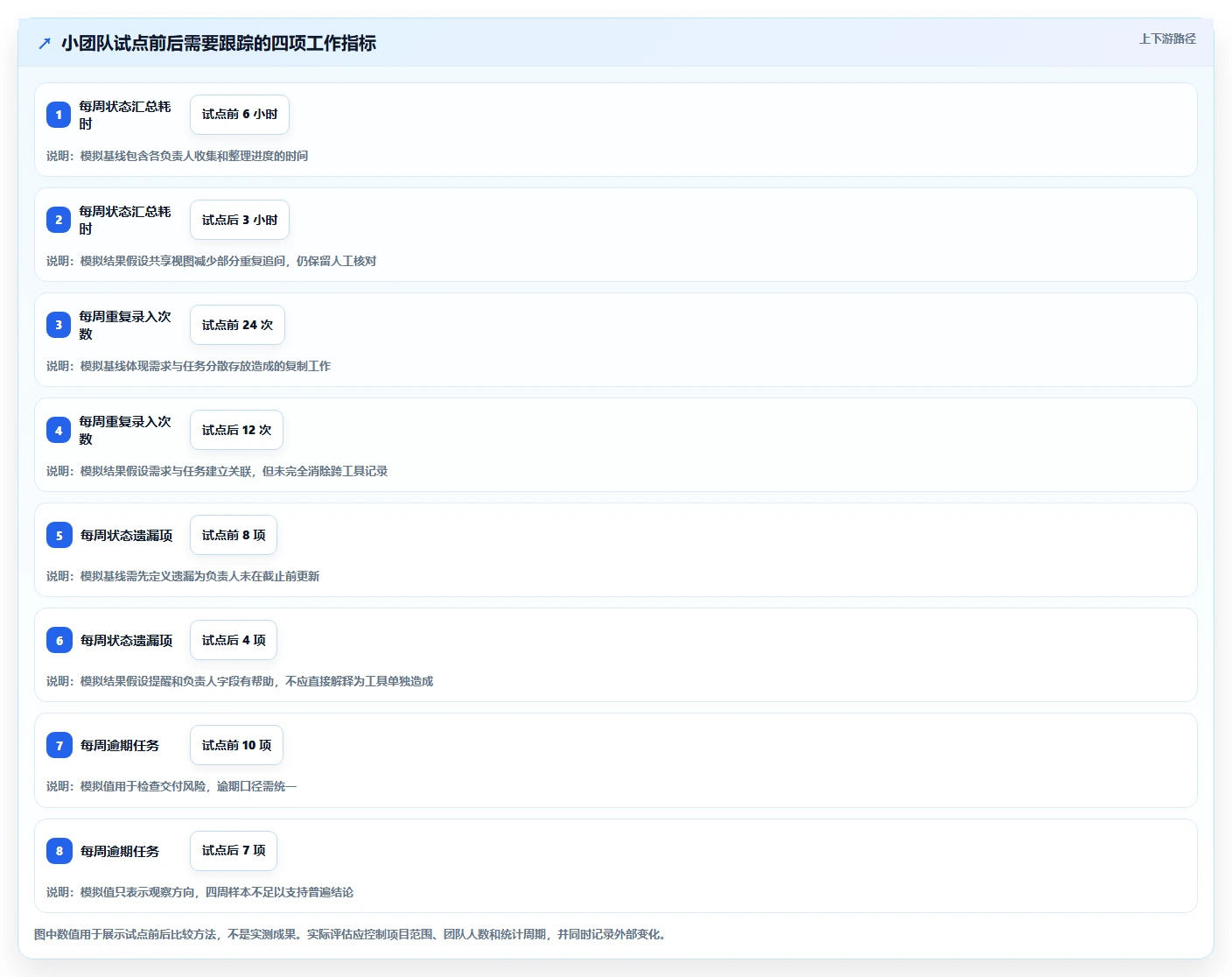The image size is (1232, 977).
Task: Click the 试点前 24 次 pill
Action: tap(237, 325)
